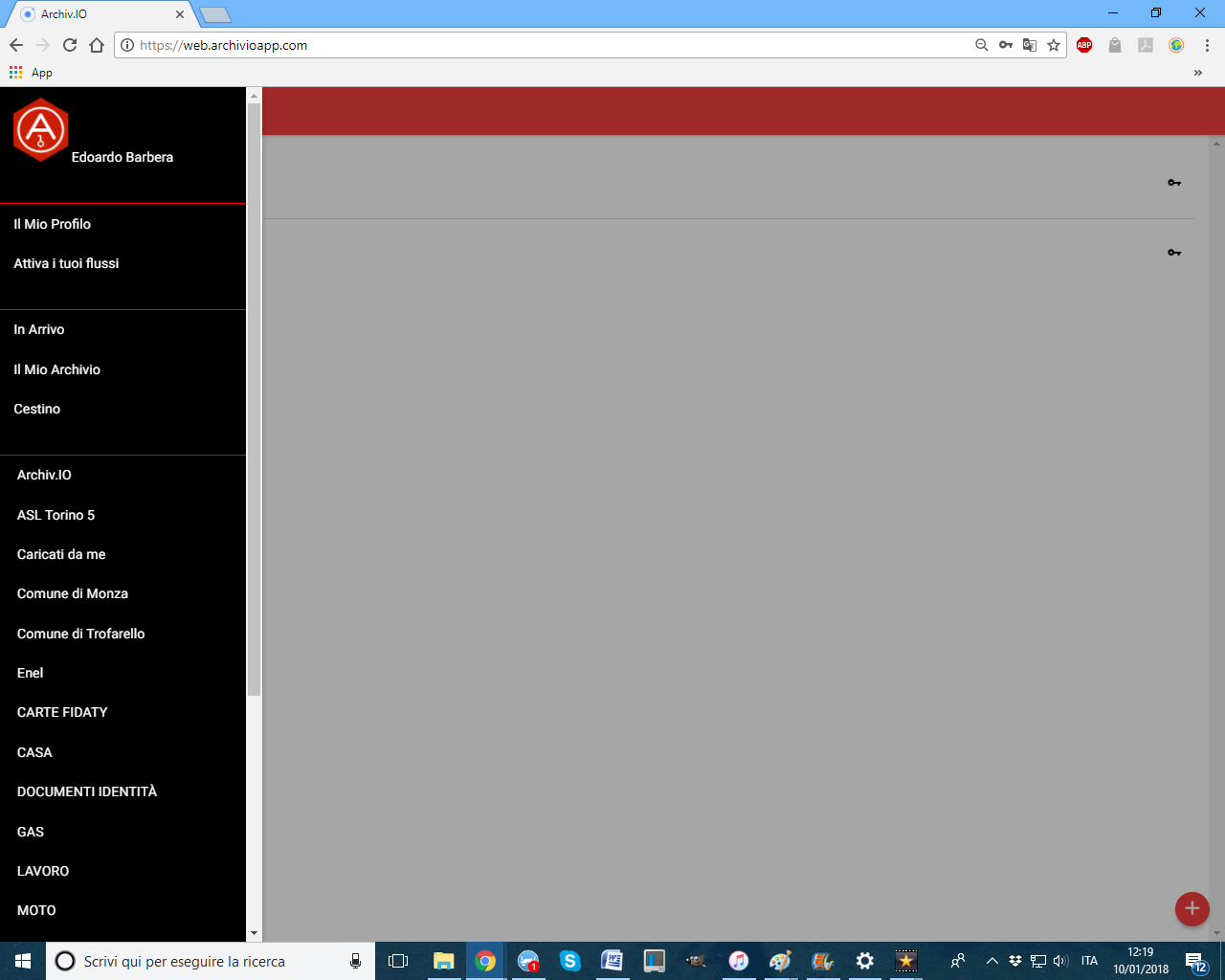Click the shopping bag extension icon
The width and height of the screenshot is (1225, 980).
pyautogui.click(x=1115, y=45)
